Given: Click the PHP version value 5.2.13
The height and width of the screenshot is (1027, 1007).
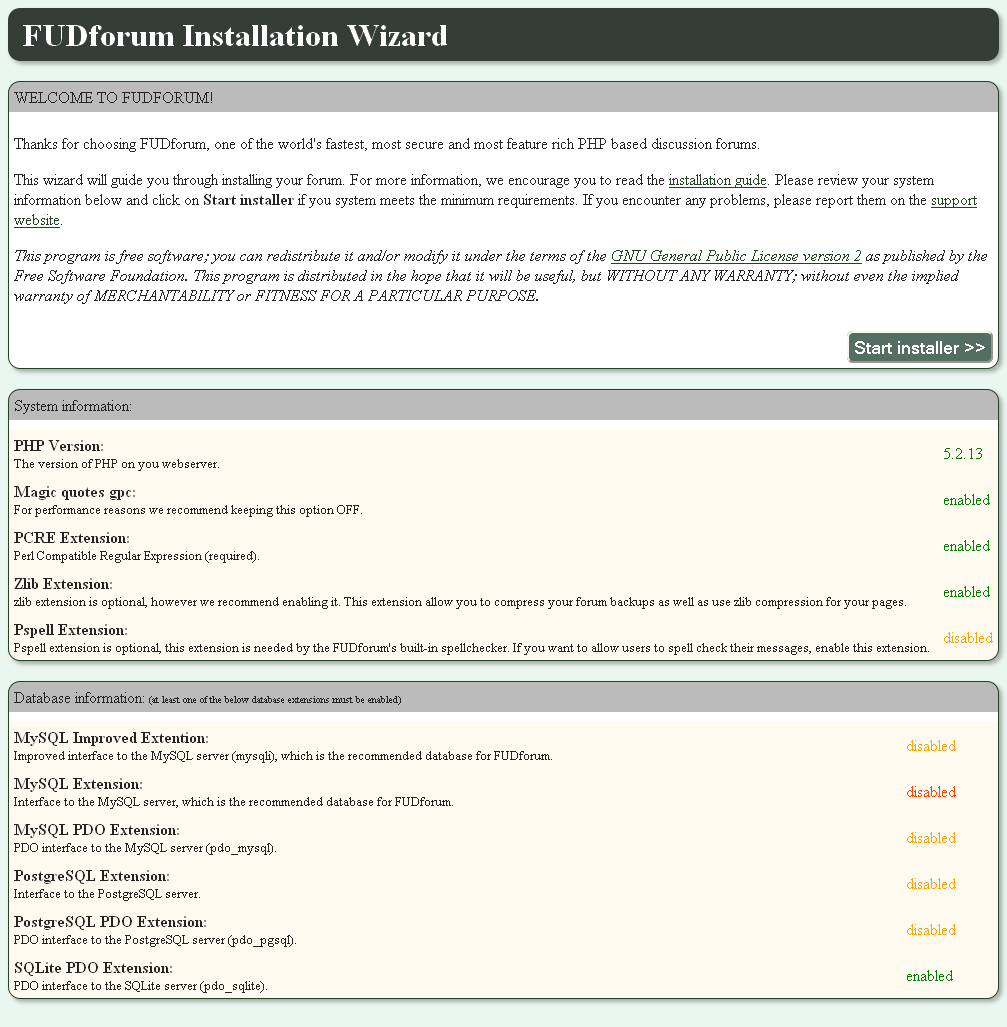Looking at the screenshot, I should pyautogui.click(x=962, y=454).
